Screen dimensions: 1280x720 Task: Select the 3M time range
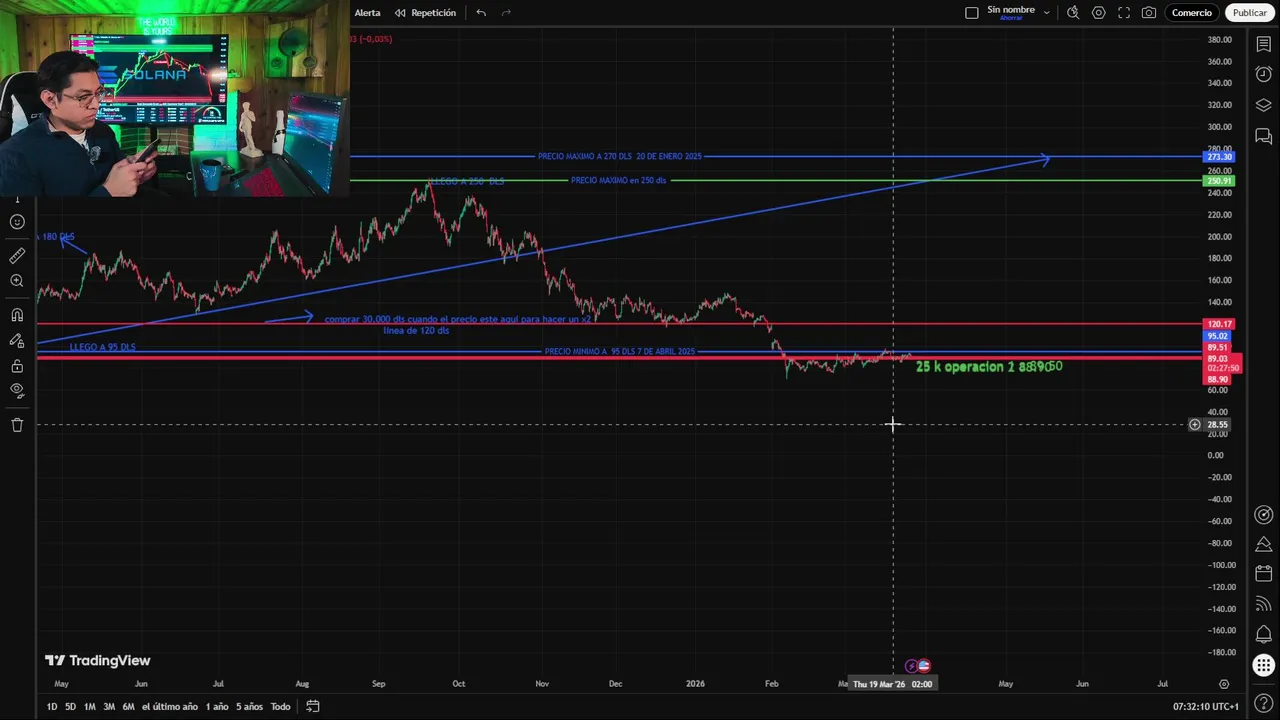pyautogui.click(x=109, y=707)
